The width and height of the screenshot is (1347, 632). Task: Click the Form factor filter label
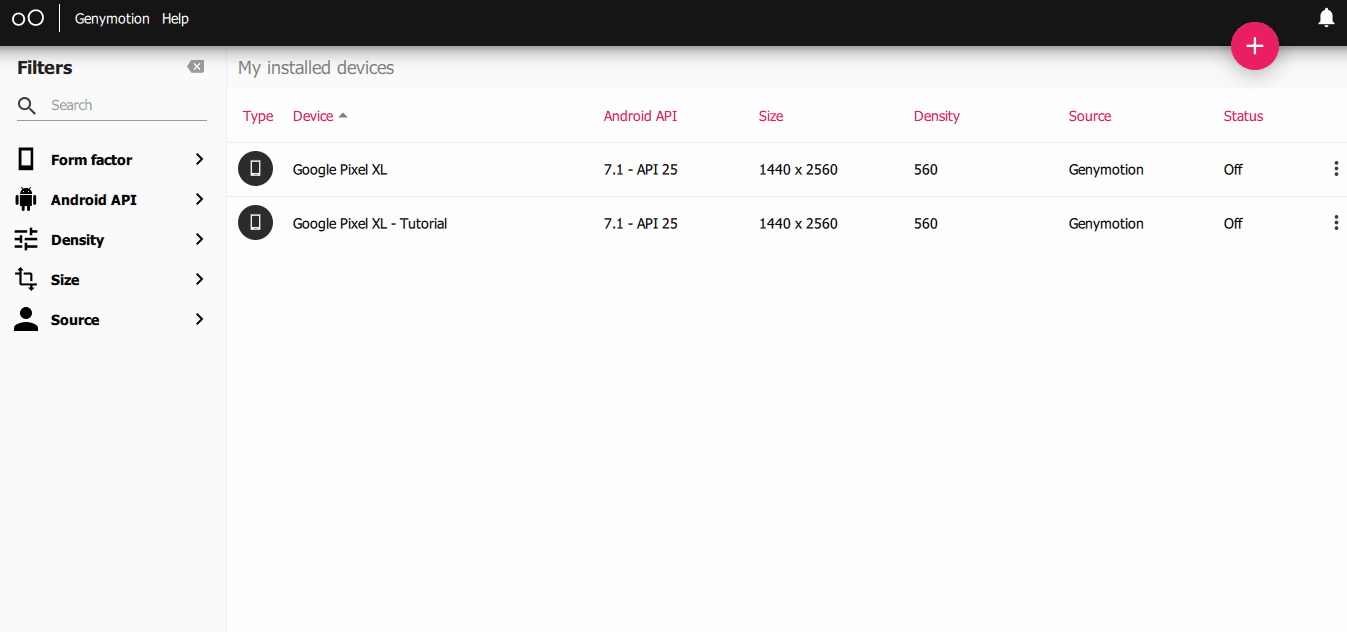[x=91, y=160]
